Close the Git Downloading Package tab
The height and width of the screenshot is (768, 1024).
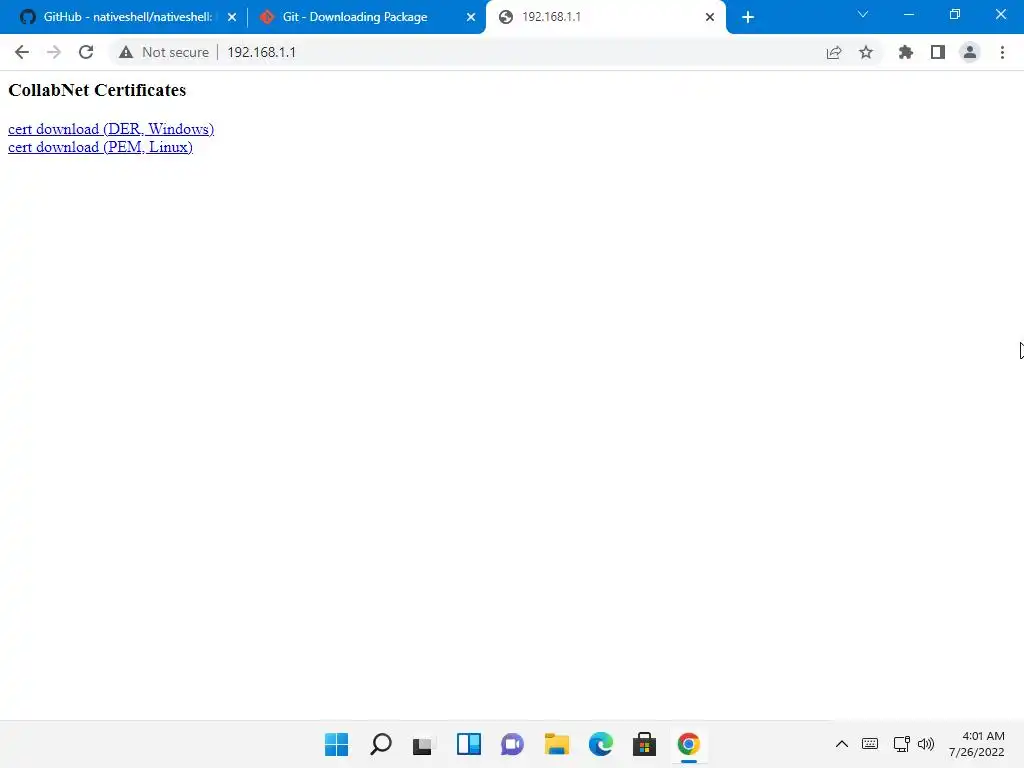tap(471, 17)
